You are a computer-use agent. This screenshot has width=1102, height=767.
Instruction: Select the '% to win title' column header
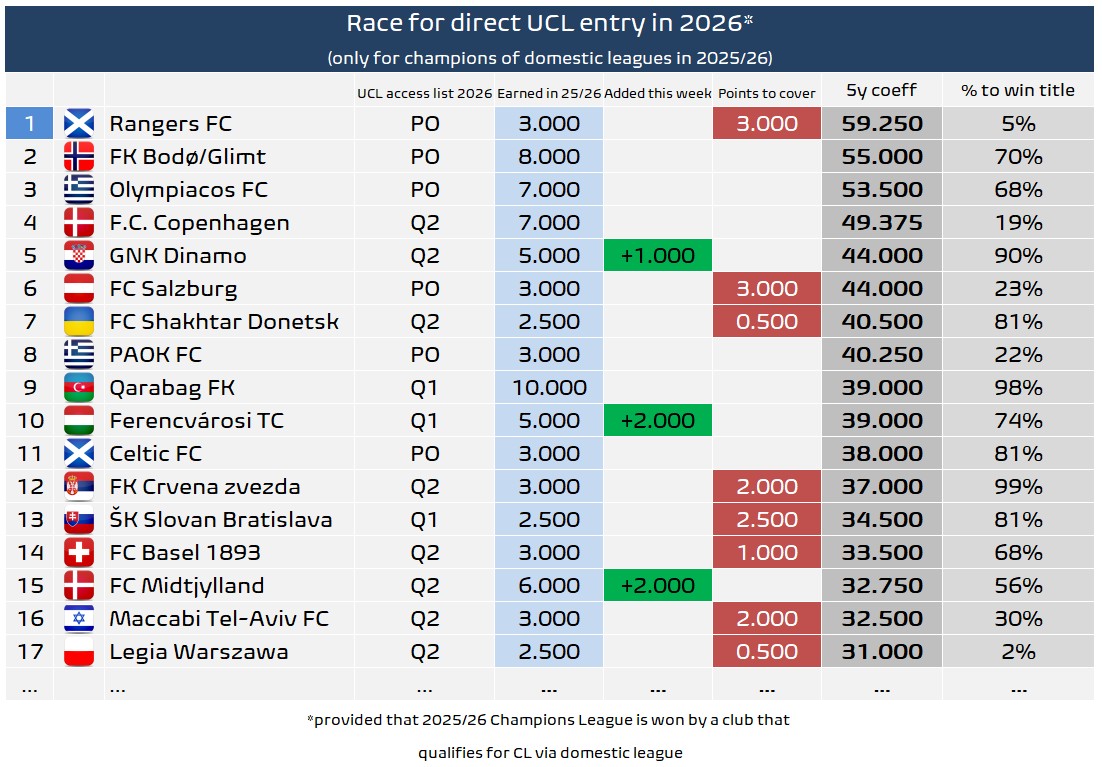tap(1018, 90)
